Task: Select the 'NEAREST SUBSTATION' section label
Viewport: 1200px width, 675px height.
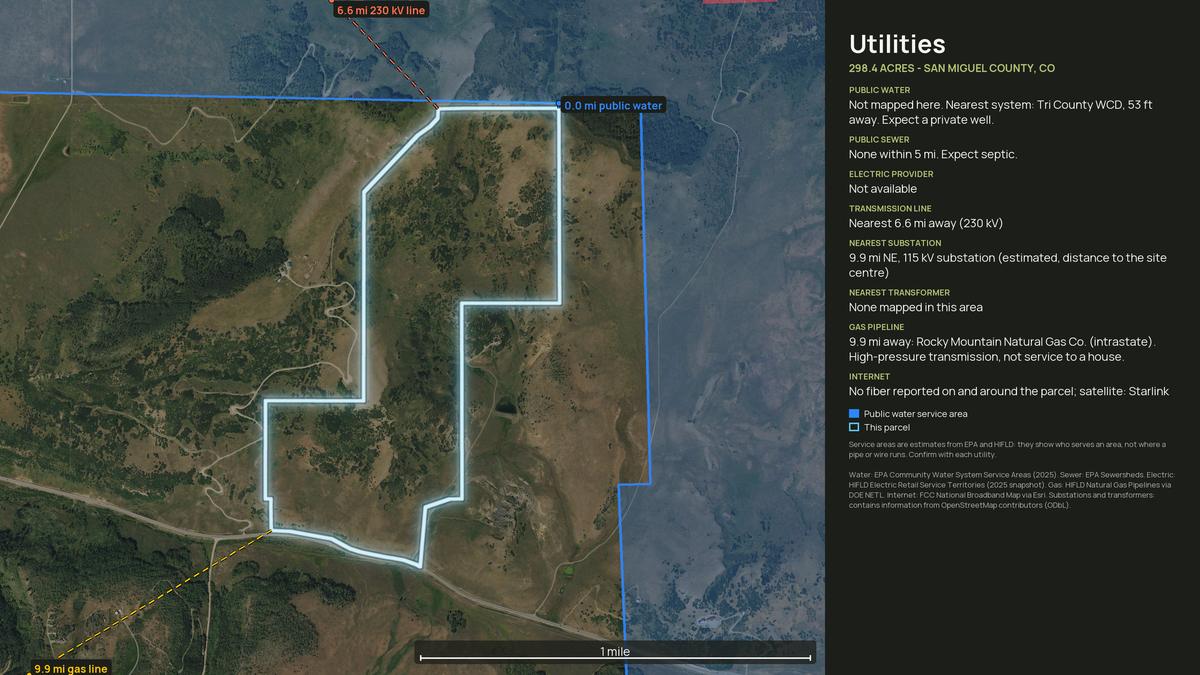Action: click(x=895, y=243)
